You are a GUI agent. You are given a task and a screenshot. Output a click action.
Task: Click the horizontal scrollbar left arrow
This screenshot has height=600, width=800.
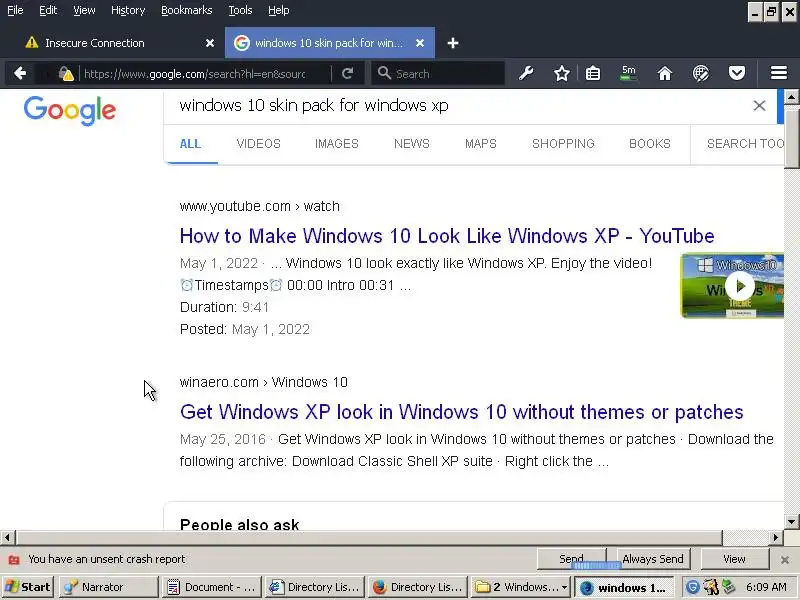(x=7, y=537)
